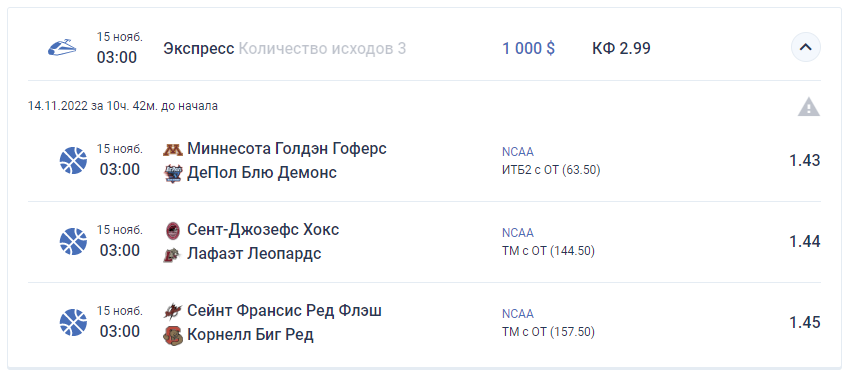Click basketball icon for Сейнт Франсис match

click(73, 322)
